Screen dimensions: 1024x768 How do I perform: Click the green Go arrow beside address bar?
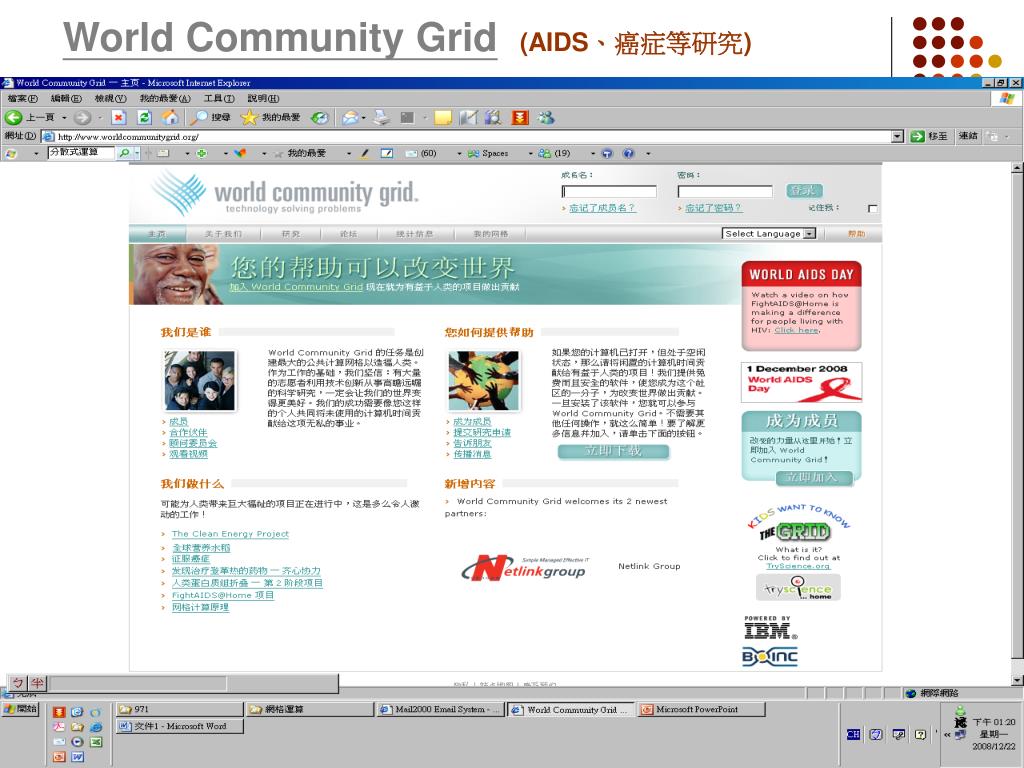click(x=917, y=136)
